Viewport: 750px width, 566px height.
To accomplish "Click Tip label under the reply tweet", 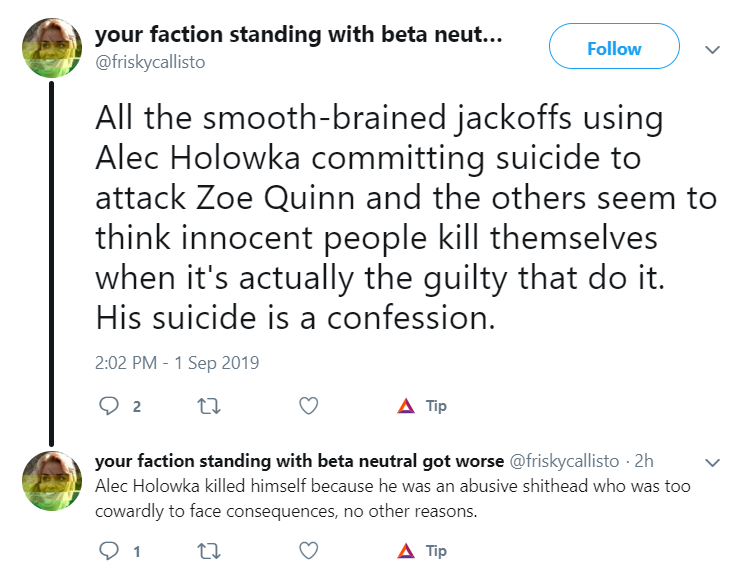I will 436,551.
